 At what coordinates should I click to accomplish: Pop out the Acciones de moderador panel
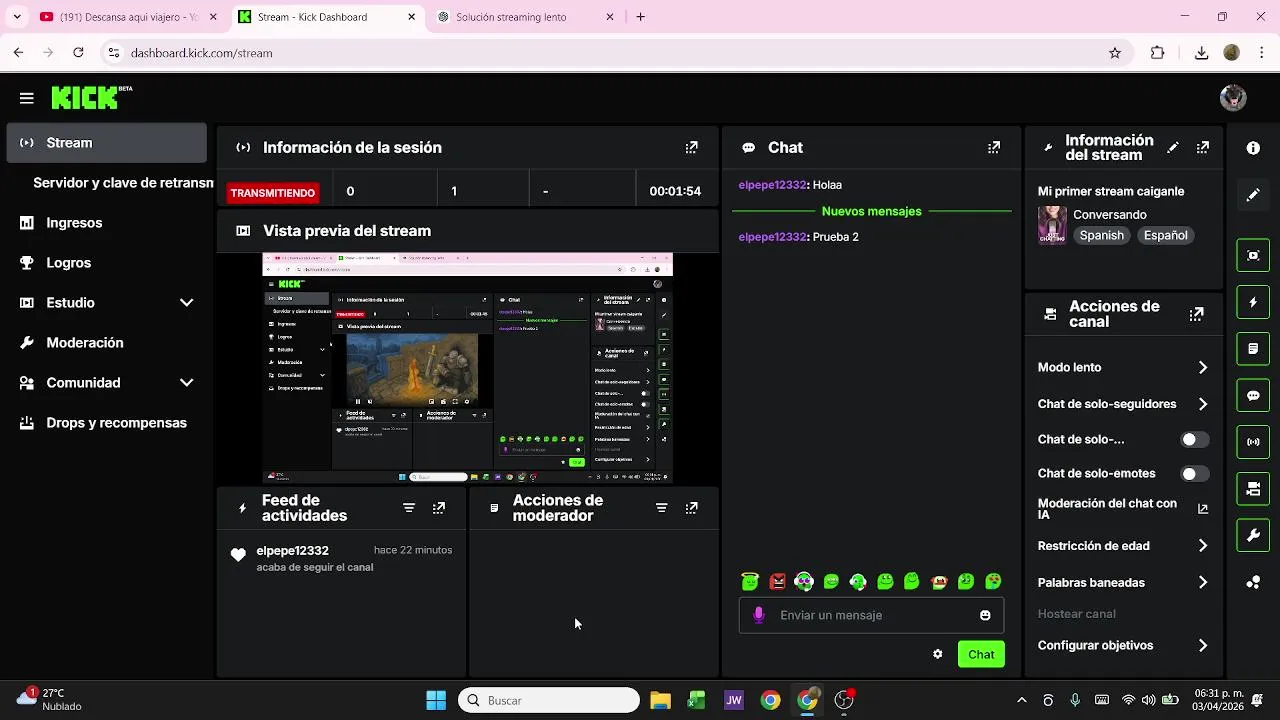tap(691, 508)
